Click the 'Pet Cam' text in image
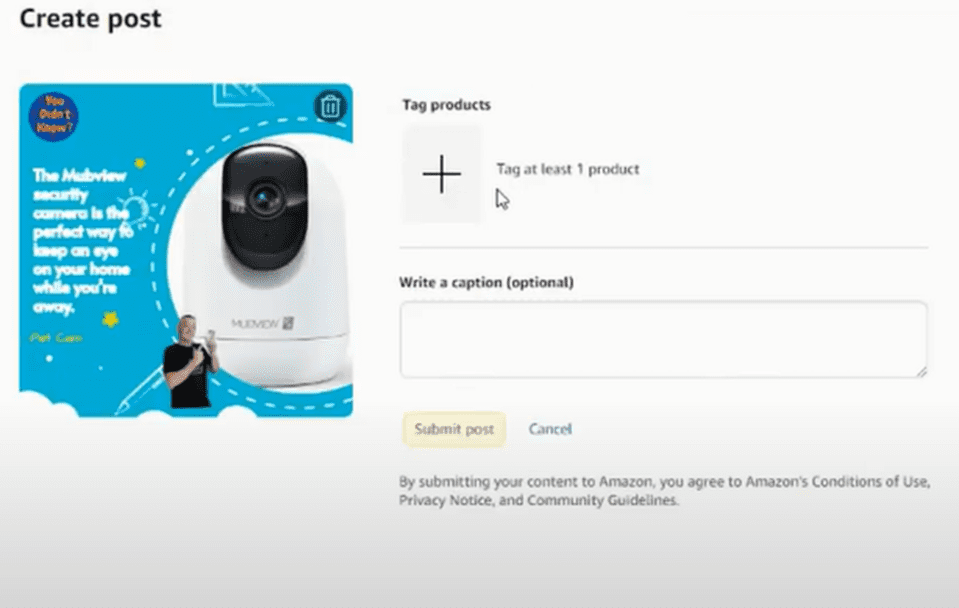 56,338
